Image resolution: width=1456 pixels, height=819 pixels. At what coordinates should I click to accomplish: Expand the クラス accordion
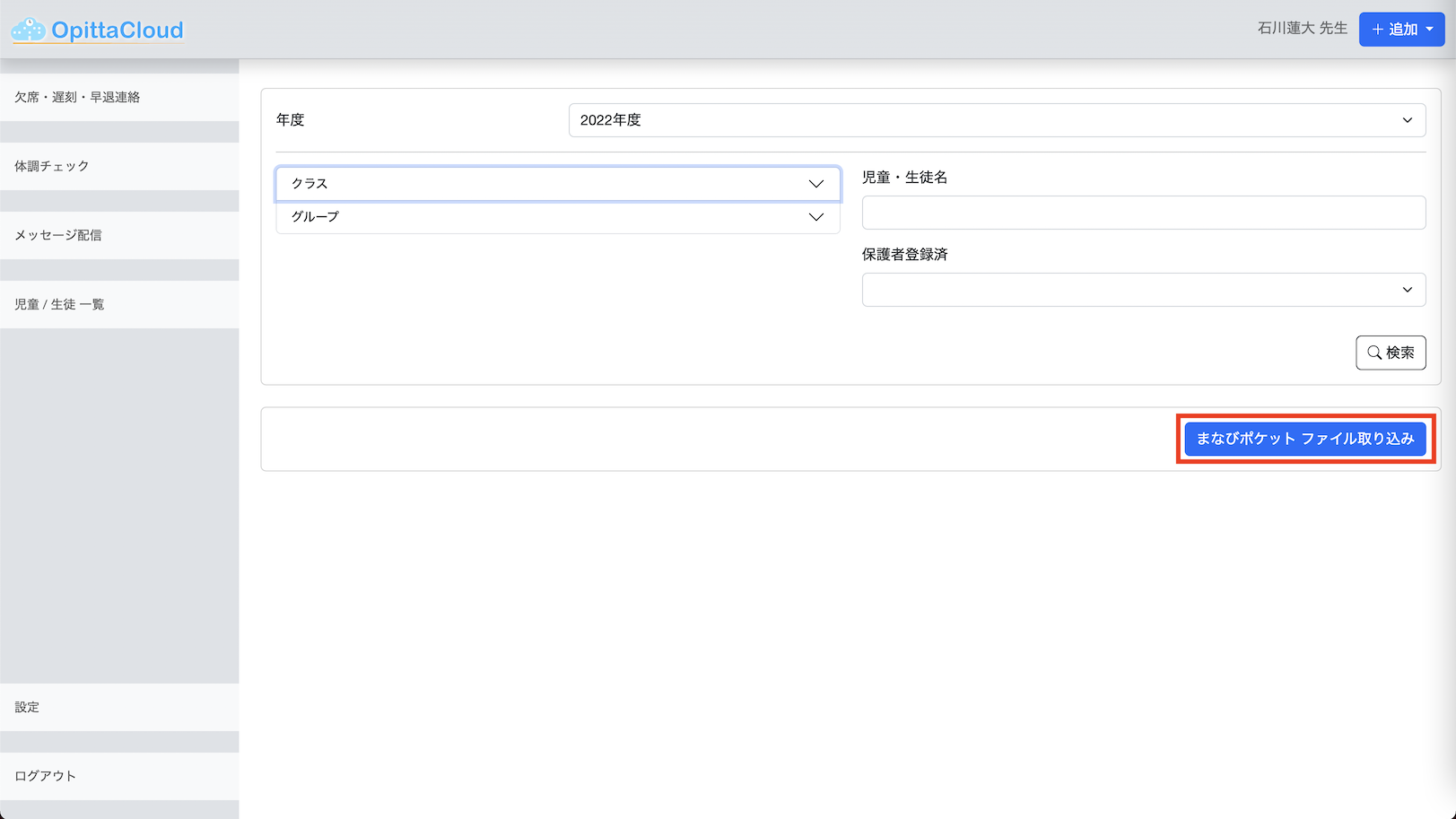tap(558, 184)
